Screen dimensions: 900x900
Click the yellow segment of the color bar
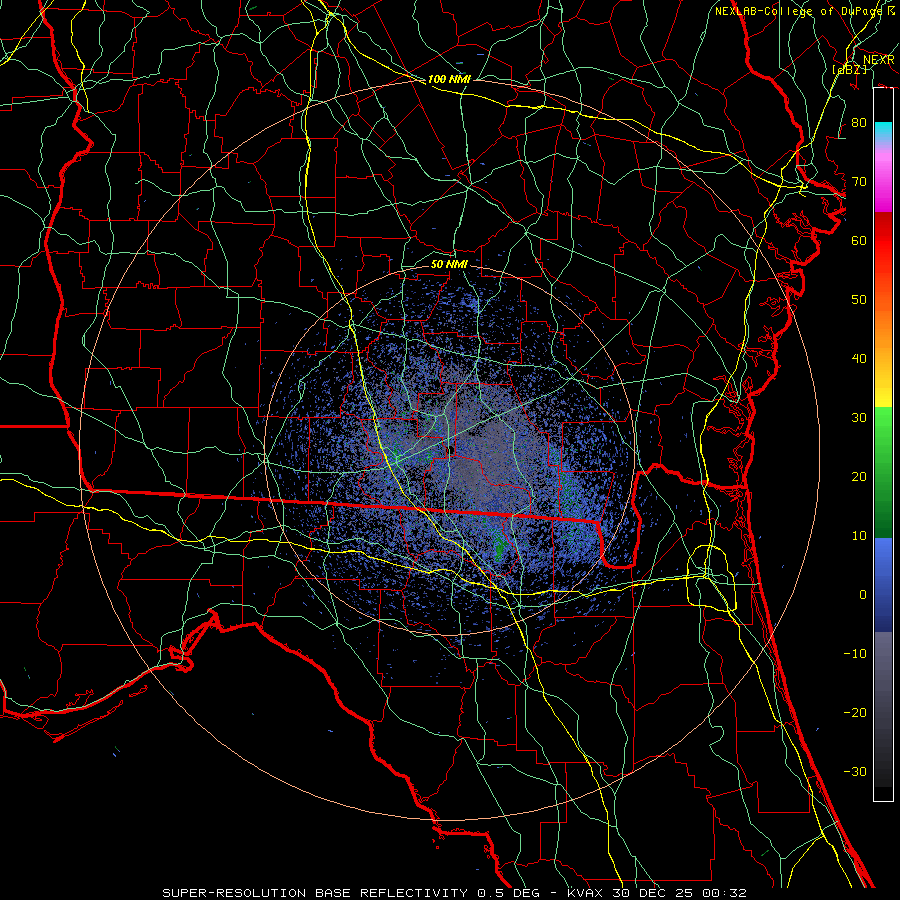[x=883, y=390]
